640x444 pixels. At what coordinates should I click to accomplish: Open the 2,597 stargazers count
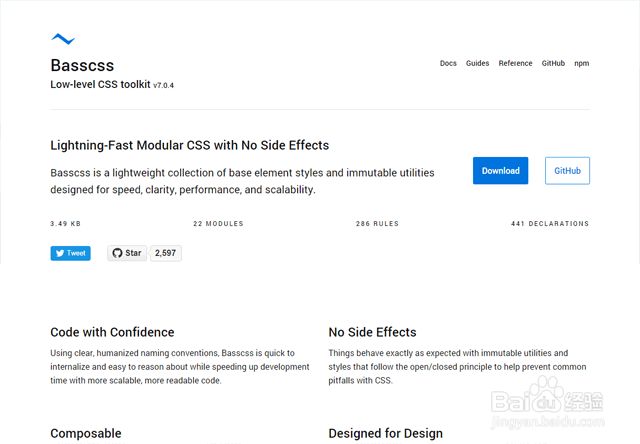coord(165,253)
